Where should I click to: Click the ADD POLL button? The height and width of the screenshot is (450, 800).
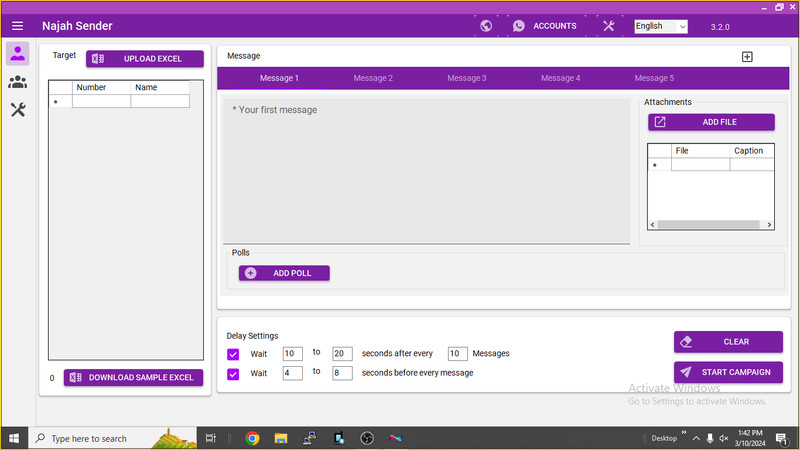(x=284, y=273)
